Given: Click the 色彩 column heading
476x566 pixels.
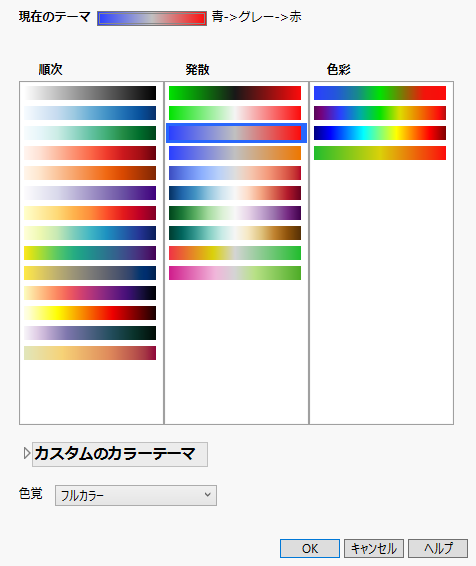Looking at the screenshot, I should [x=339, y=69].
